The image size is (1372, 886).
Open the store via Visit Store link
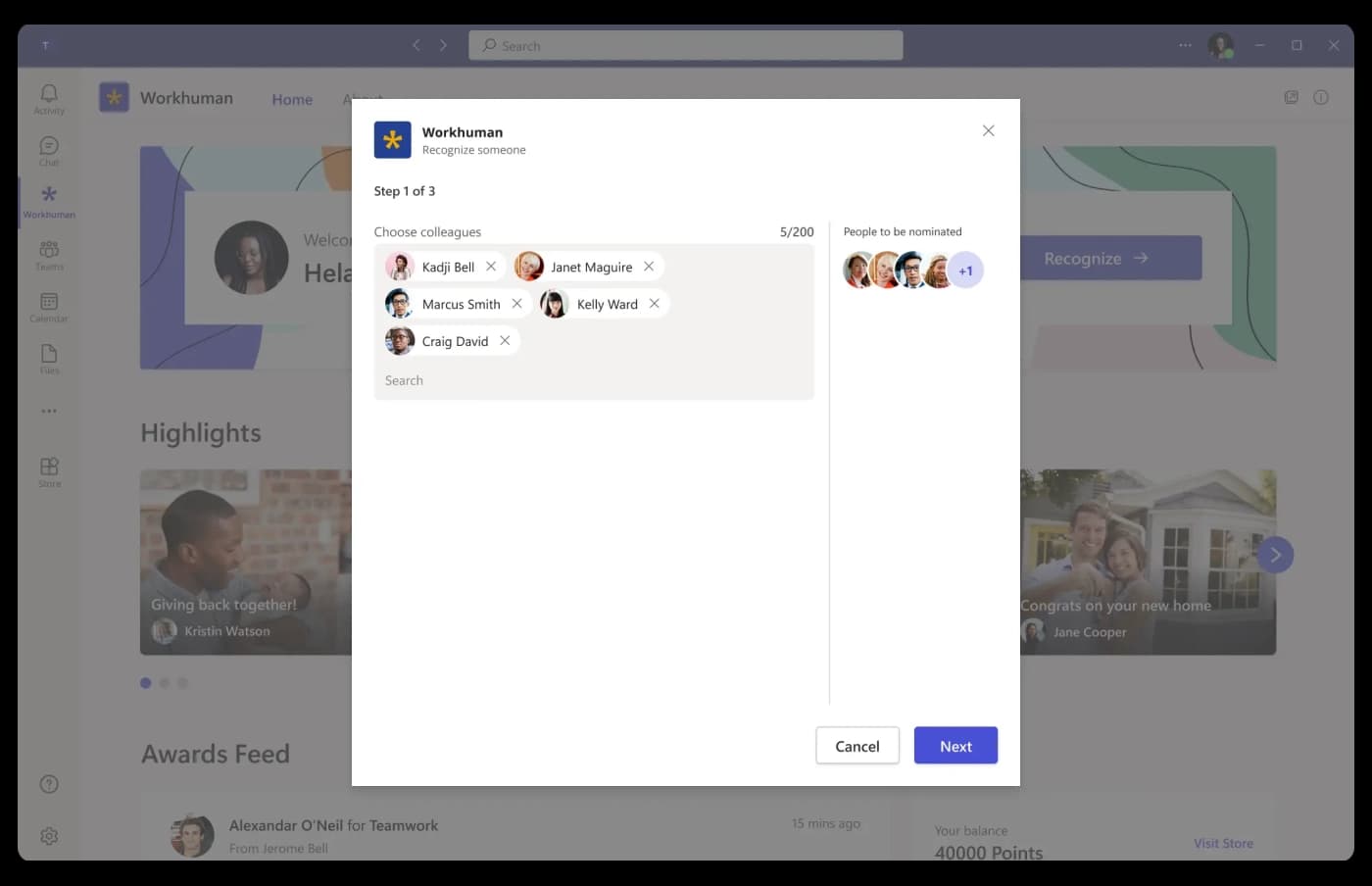pyautogui.click(x=1223, y=843)
